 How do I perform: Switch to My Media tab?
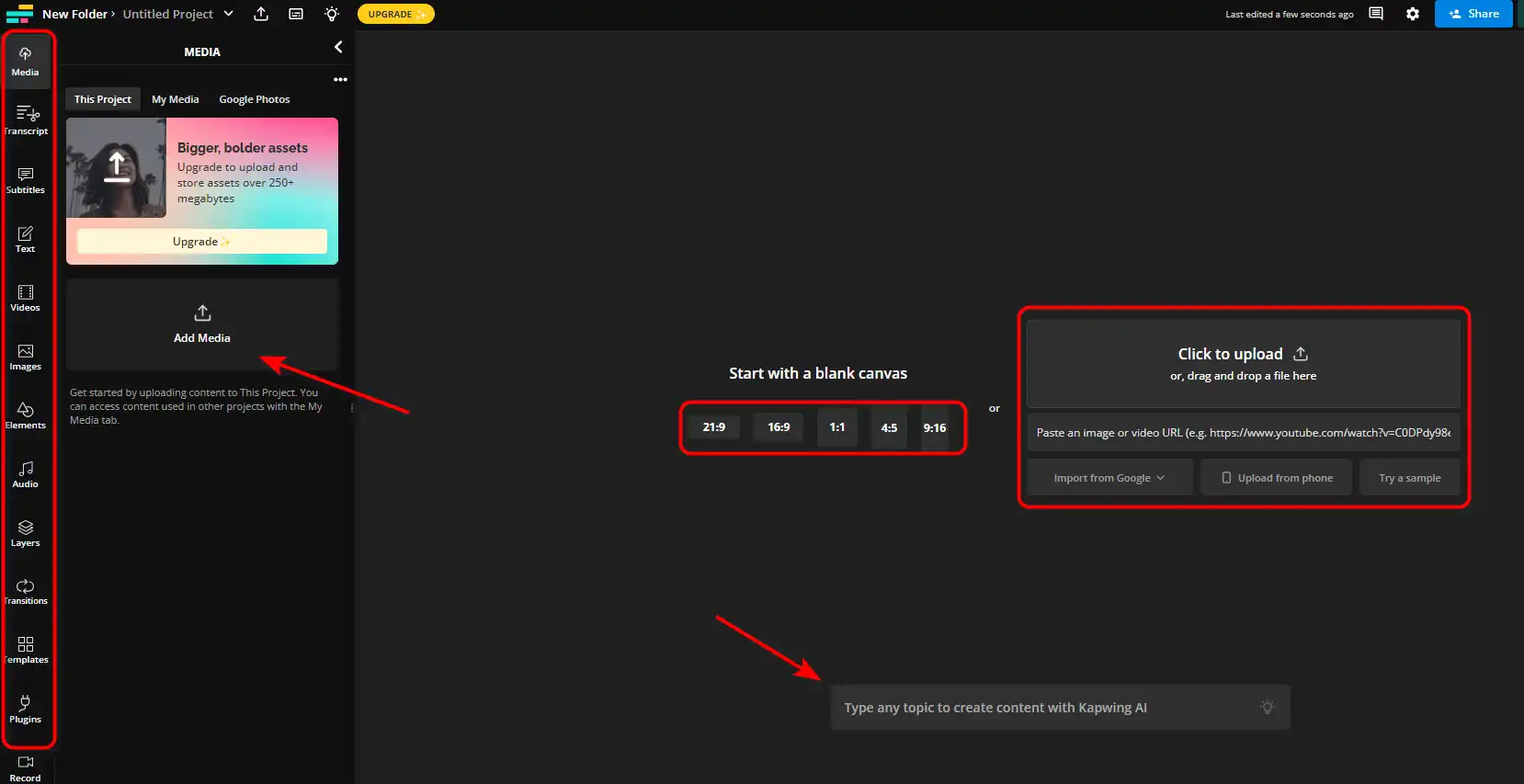175,99
